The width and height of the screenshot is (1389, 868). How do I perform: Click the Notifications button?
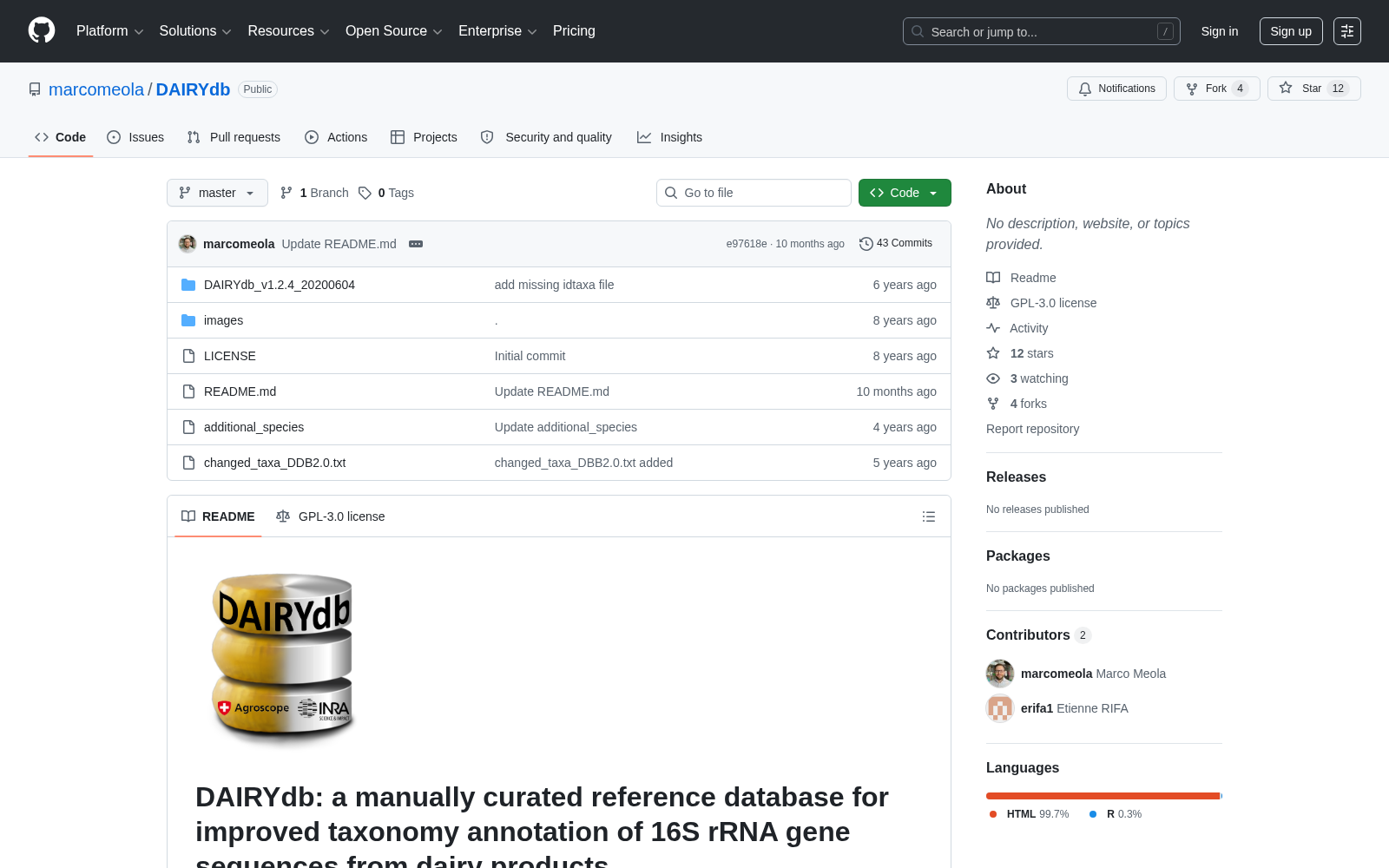coord(1116,89)
